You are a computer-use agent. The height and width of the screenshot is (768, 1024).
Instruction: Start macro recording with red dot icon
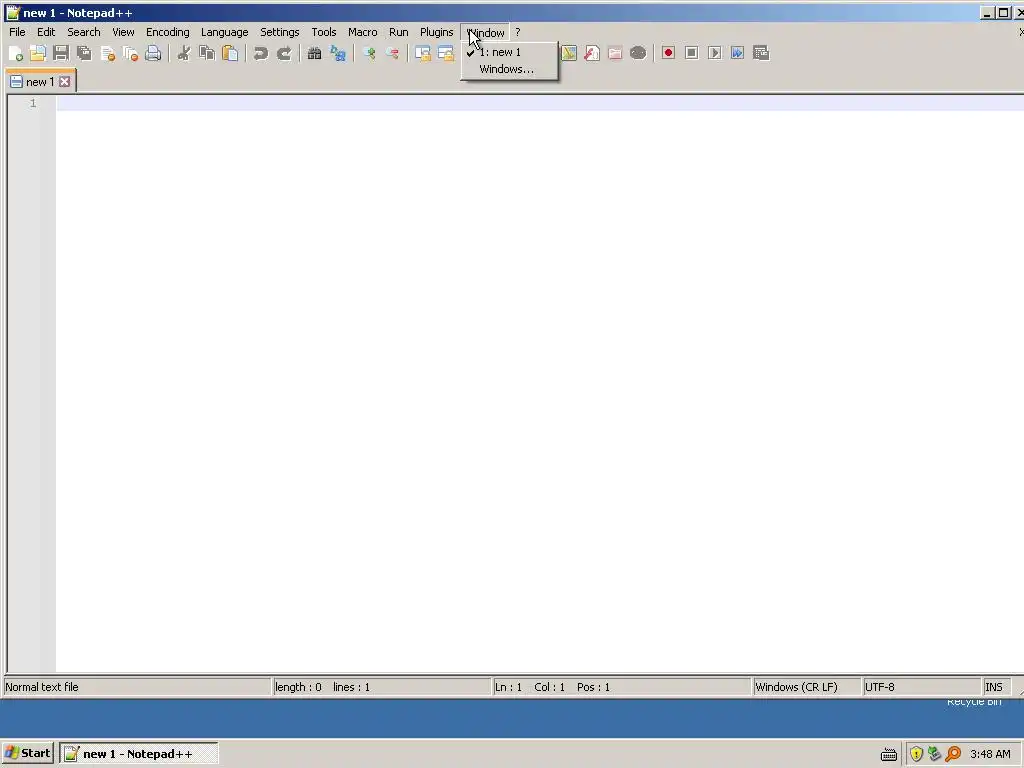[x=668, y=54]
